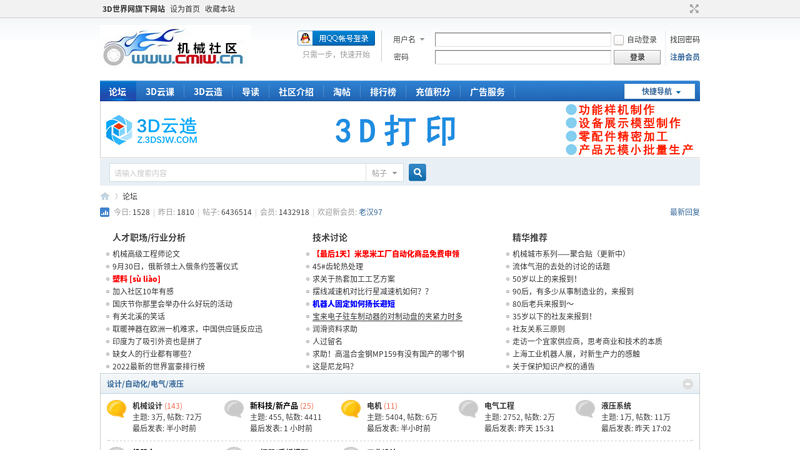
Task: Open the 这是尼龙吗? thread
Action: click(333, 366)
